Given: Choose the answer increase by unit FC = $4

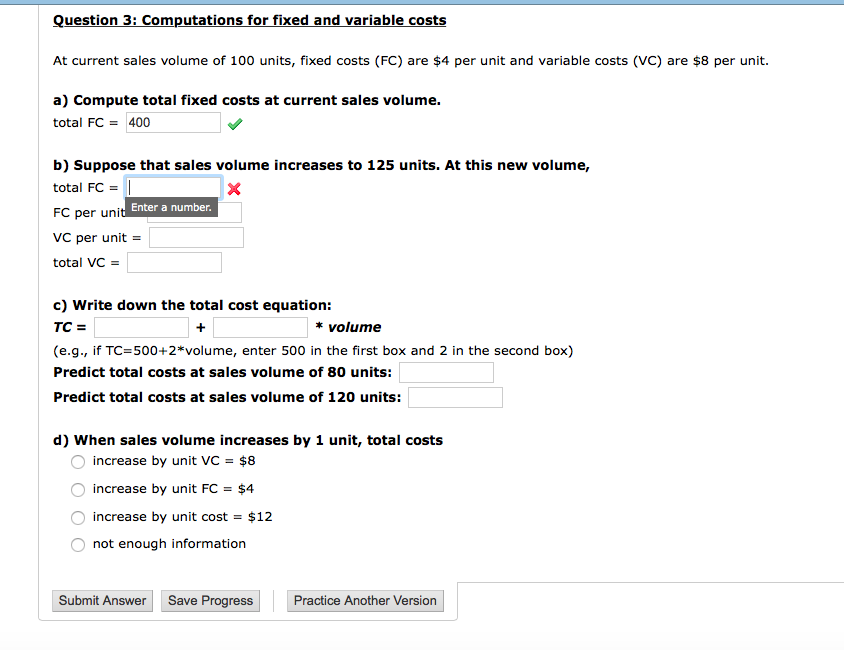Looking at the screenshot, I should 78,490.
